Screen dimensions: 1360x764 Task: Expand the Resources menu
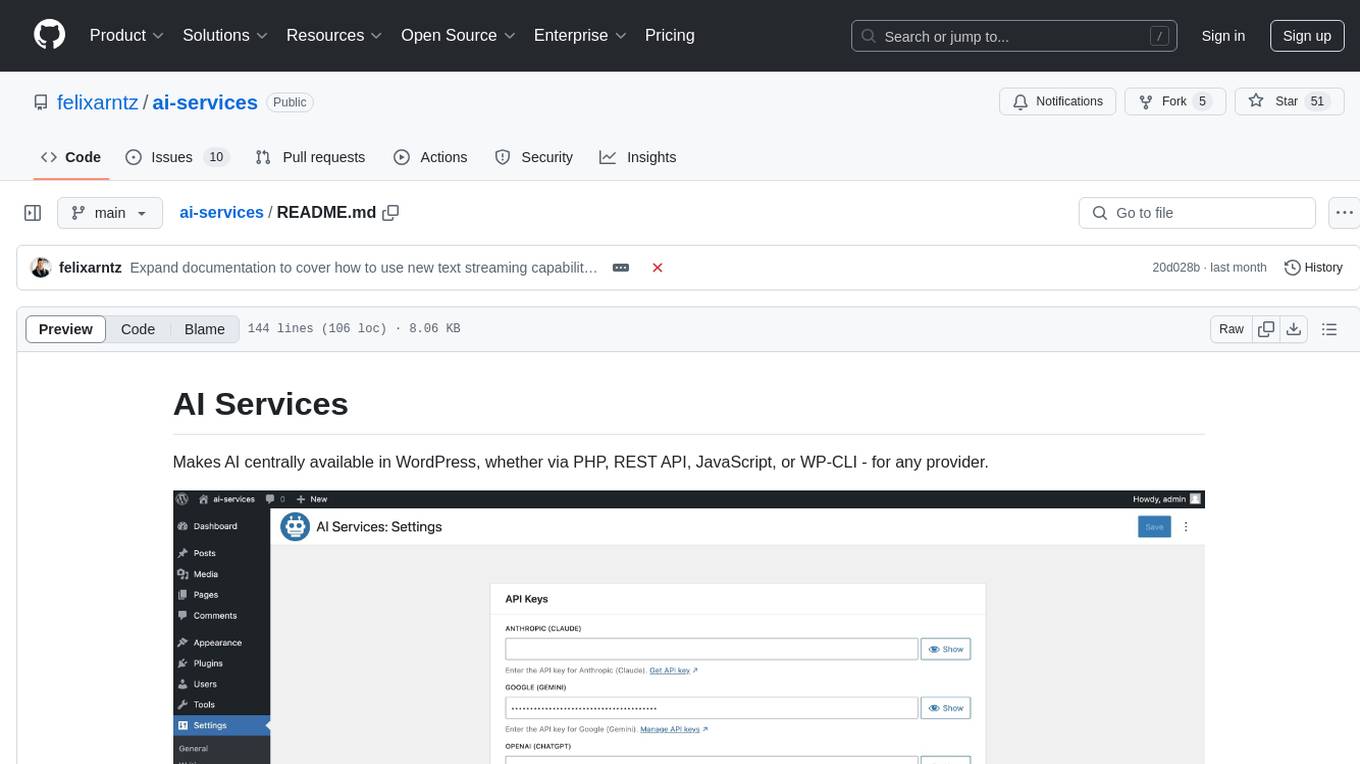coord(334,35)
